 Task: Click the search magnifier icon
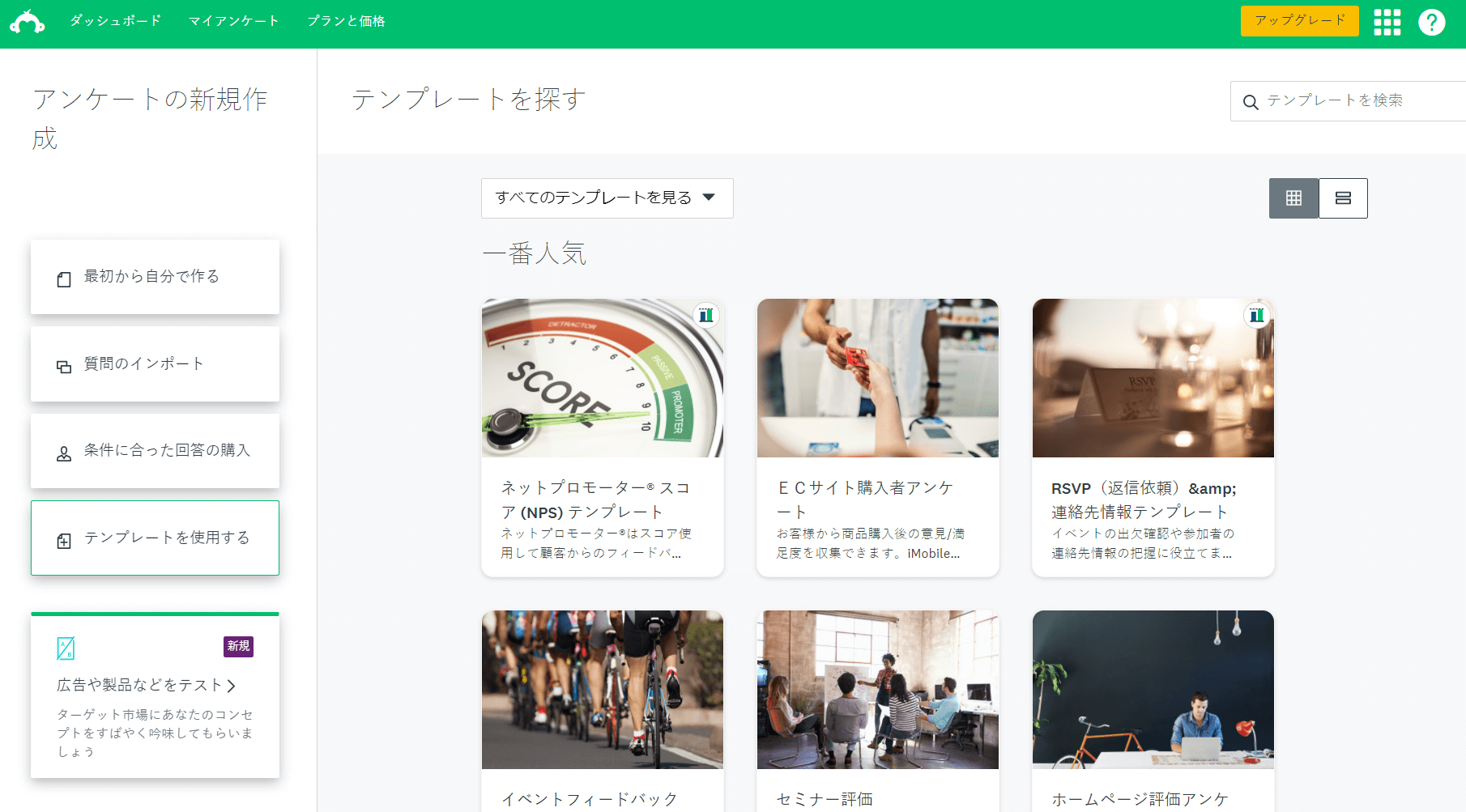pos(1251,102)
